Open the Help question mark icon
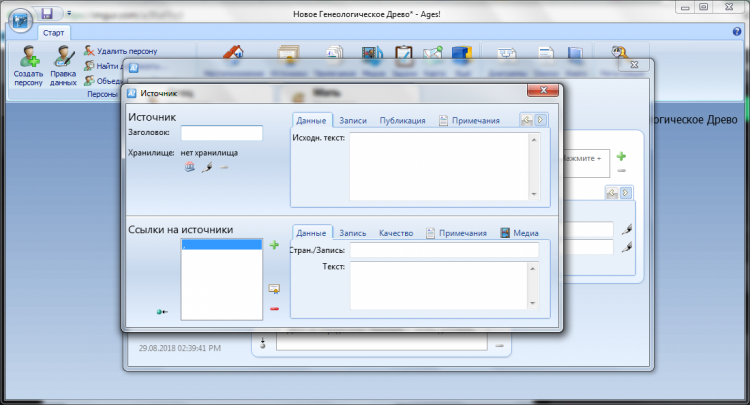The image size is (750, 405). 737,32
